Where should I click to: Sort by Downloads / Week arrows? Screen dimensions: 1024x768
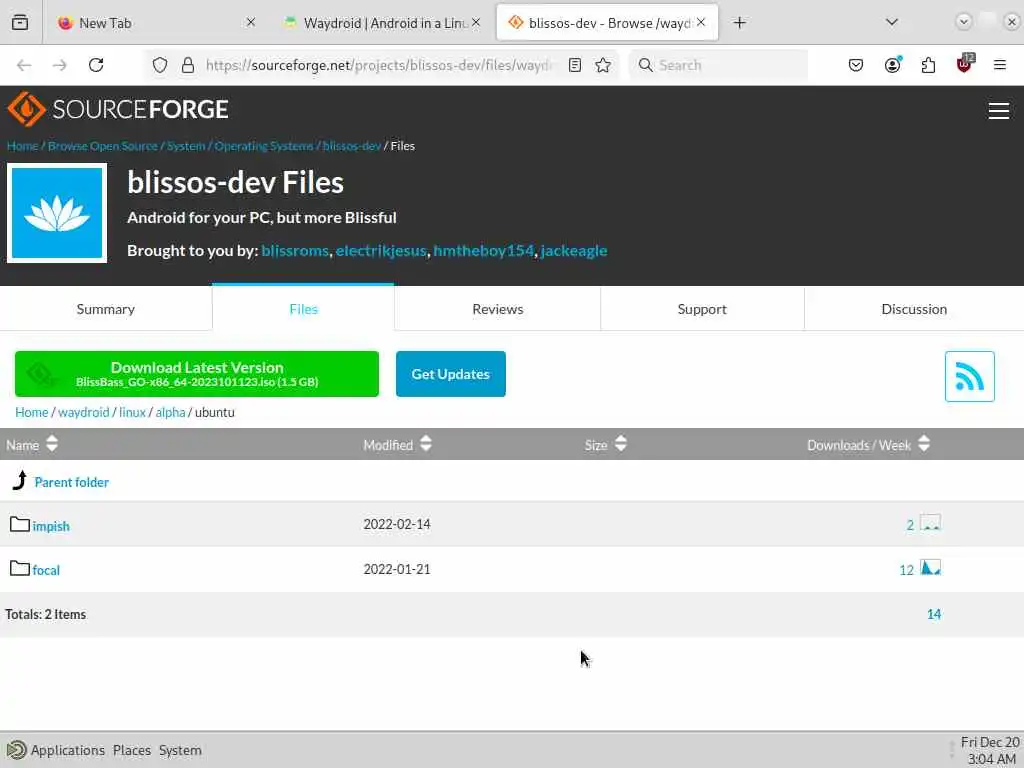(x=923, y=444)
